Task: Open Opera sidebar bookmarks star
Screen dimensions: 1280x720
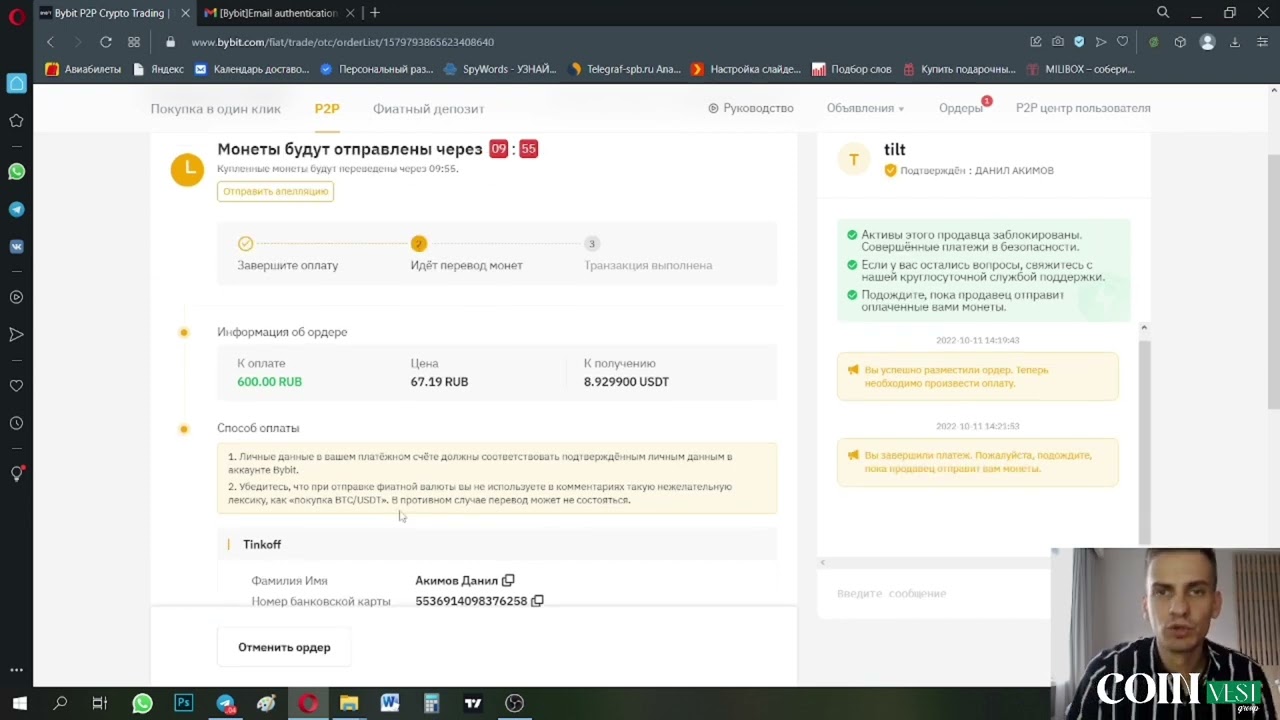Action: click(16, 121)
